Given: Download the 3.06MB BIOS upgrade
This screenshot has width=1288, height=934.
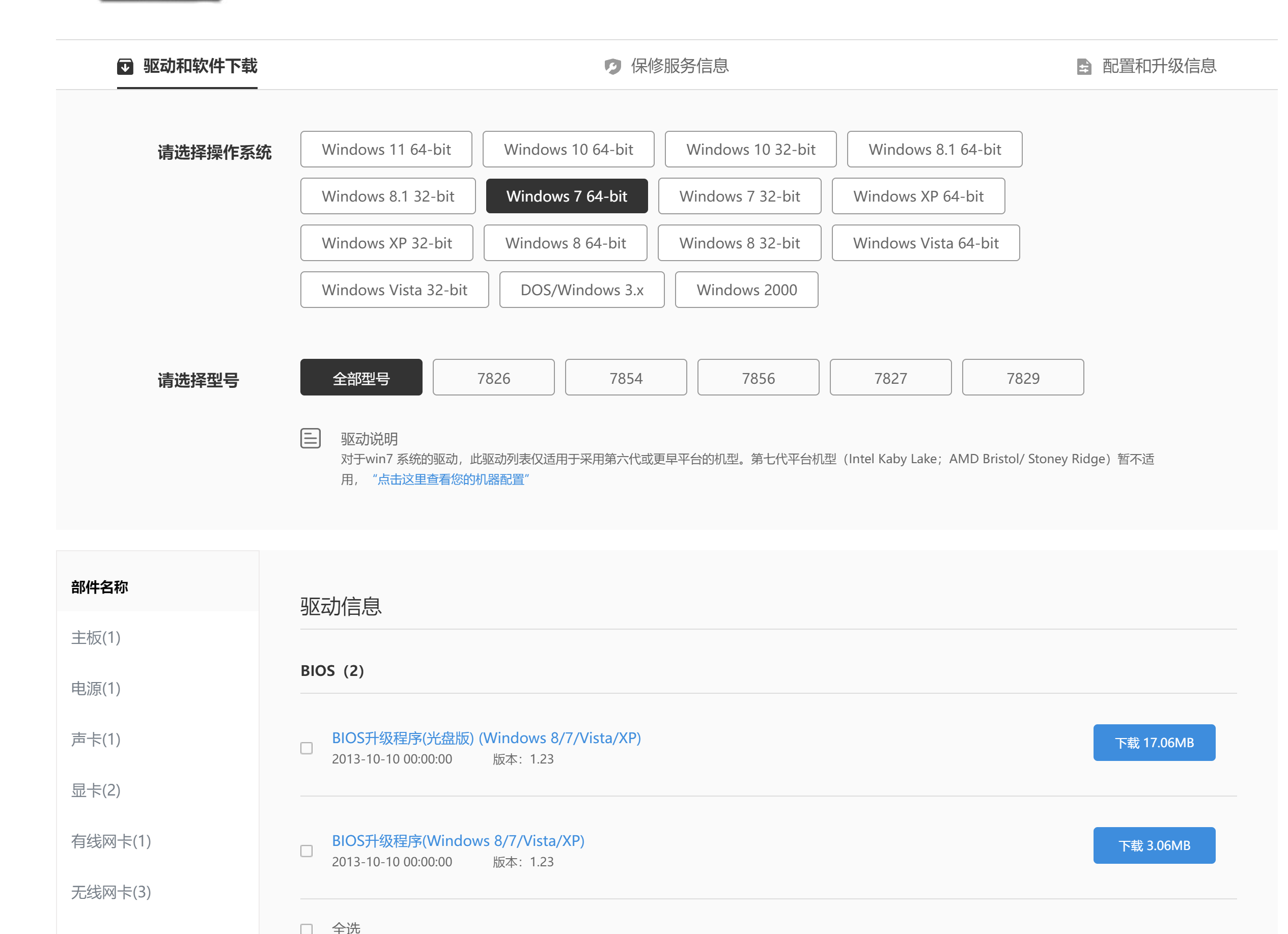Looking at the screenshot, I should [1154, 845].
